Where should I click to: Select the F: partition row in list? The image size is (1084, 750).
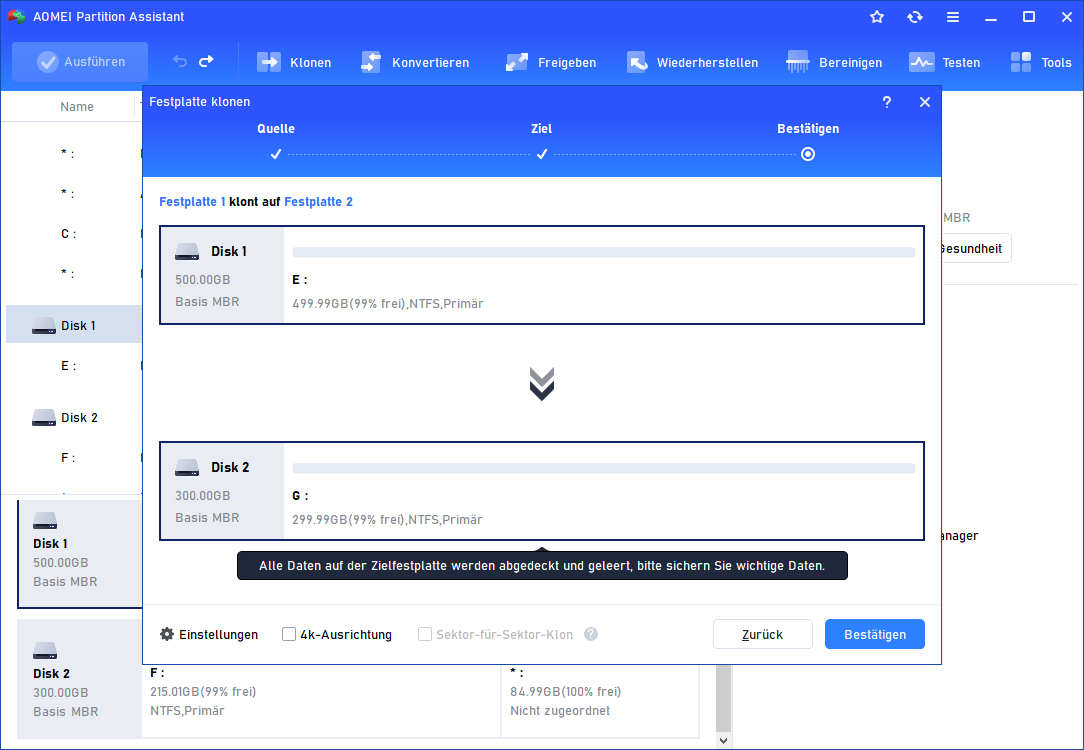coord(68,458)
